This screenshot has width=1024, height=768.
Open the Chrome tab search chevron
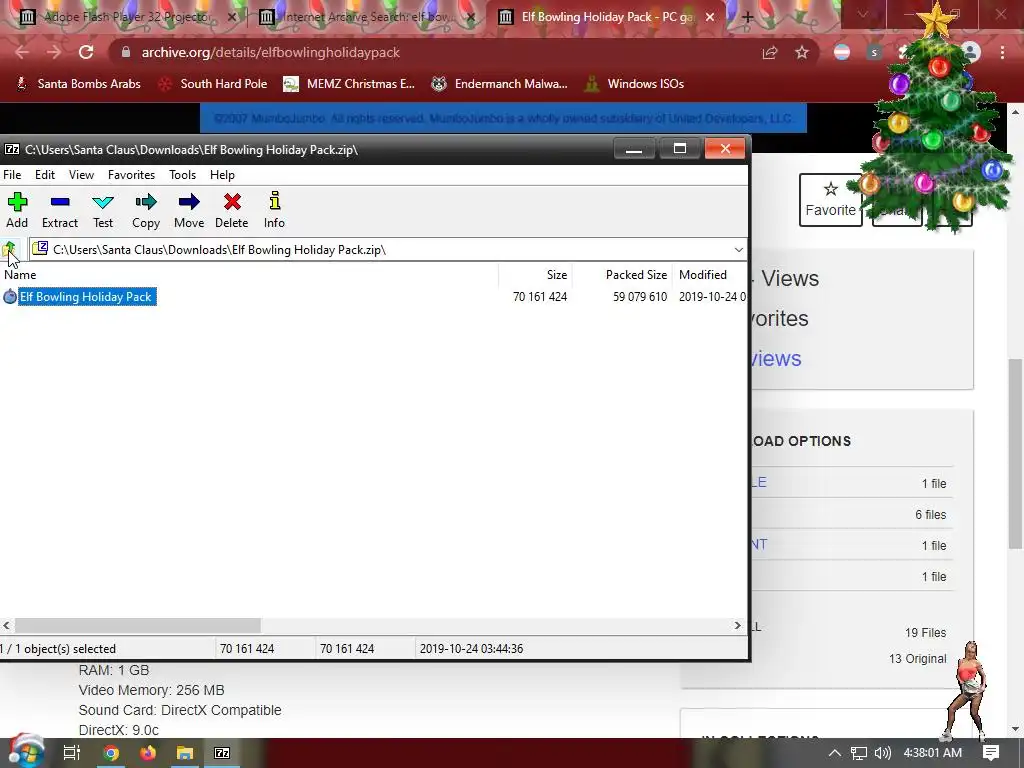click(x=863, y=14)
